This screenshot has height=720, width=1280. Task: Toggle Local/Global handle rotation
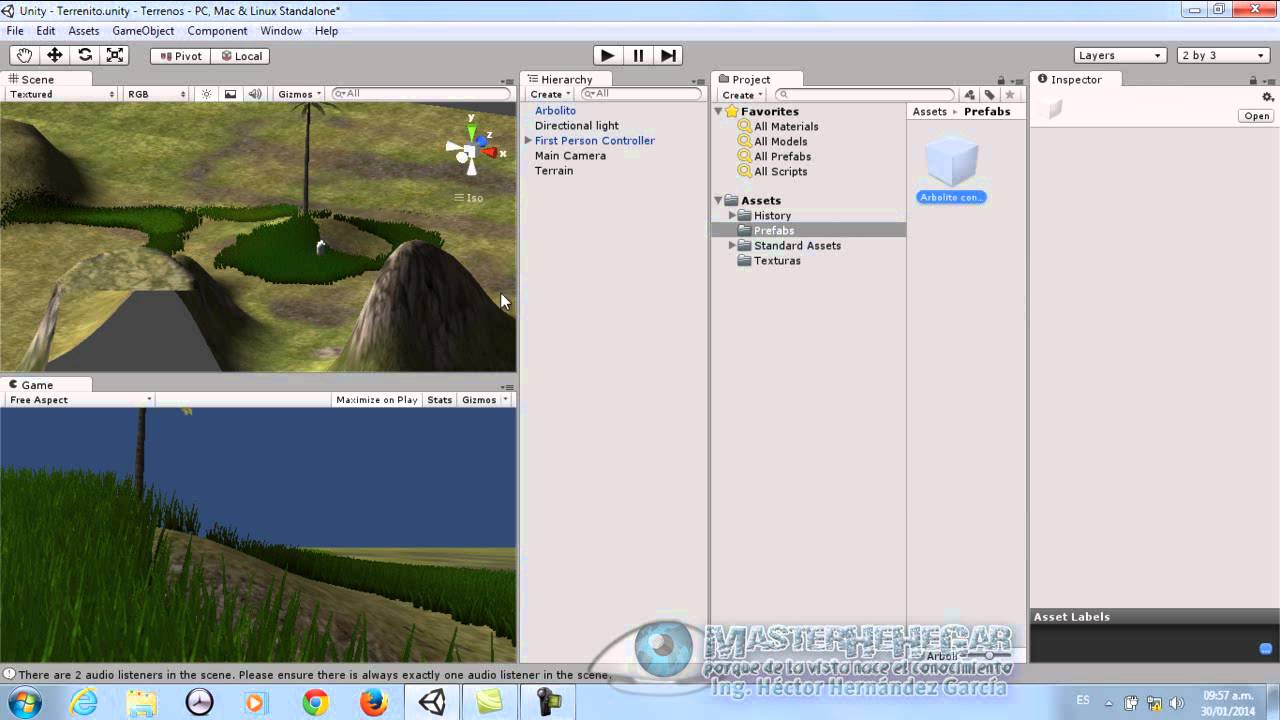[x=240, y=56]
